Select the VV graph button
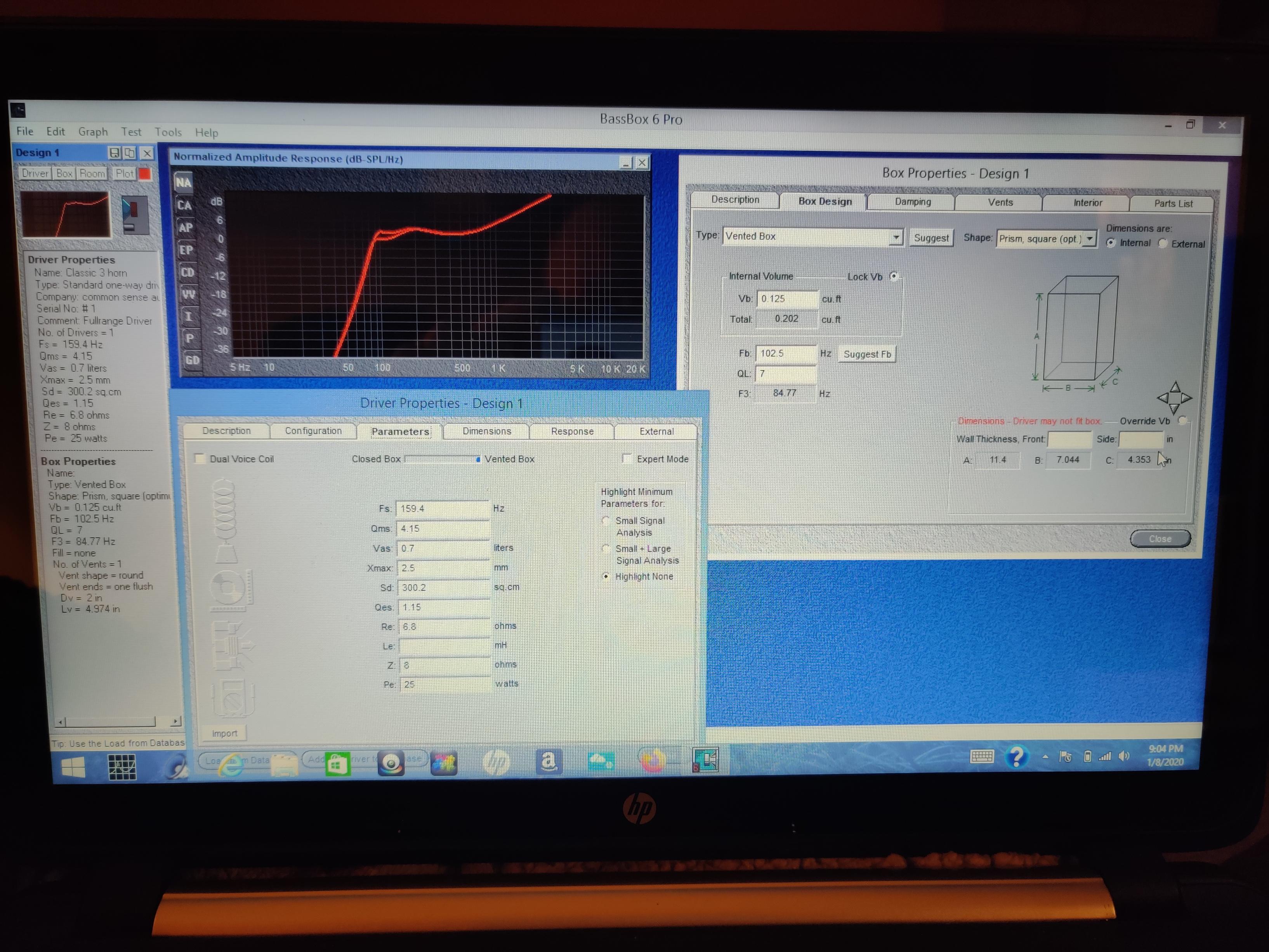 (x=189, y=294)
